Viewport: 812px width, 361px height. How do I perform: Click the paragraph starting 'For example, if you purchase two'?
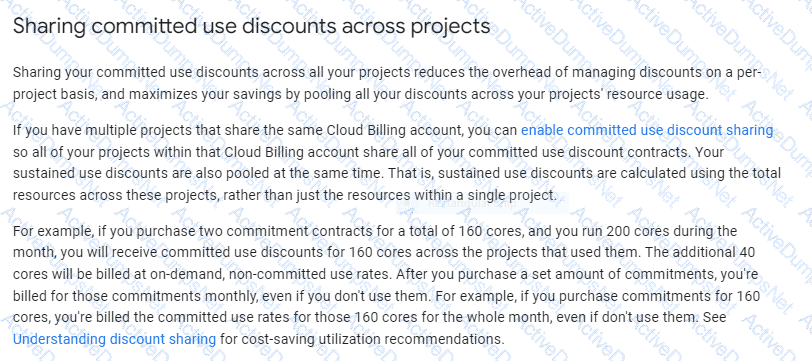pyautogui.click(x=387, y=285)
